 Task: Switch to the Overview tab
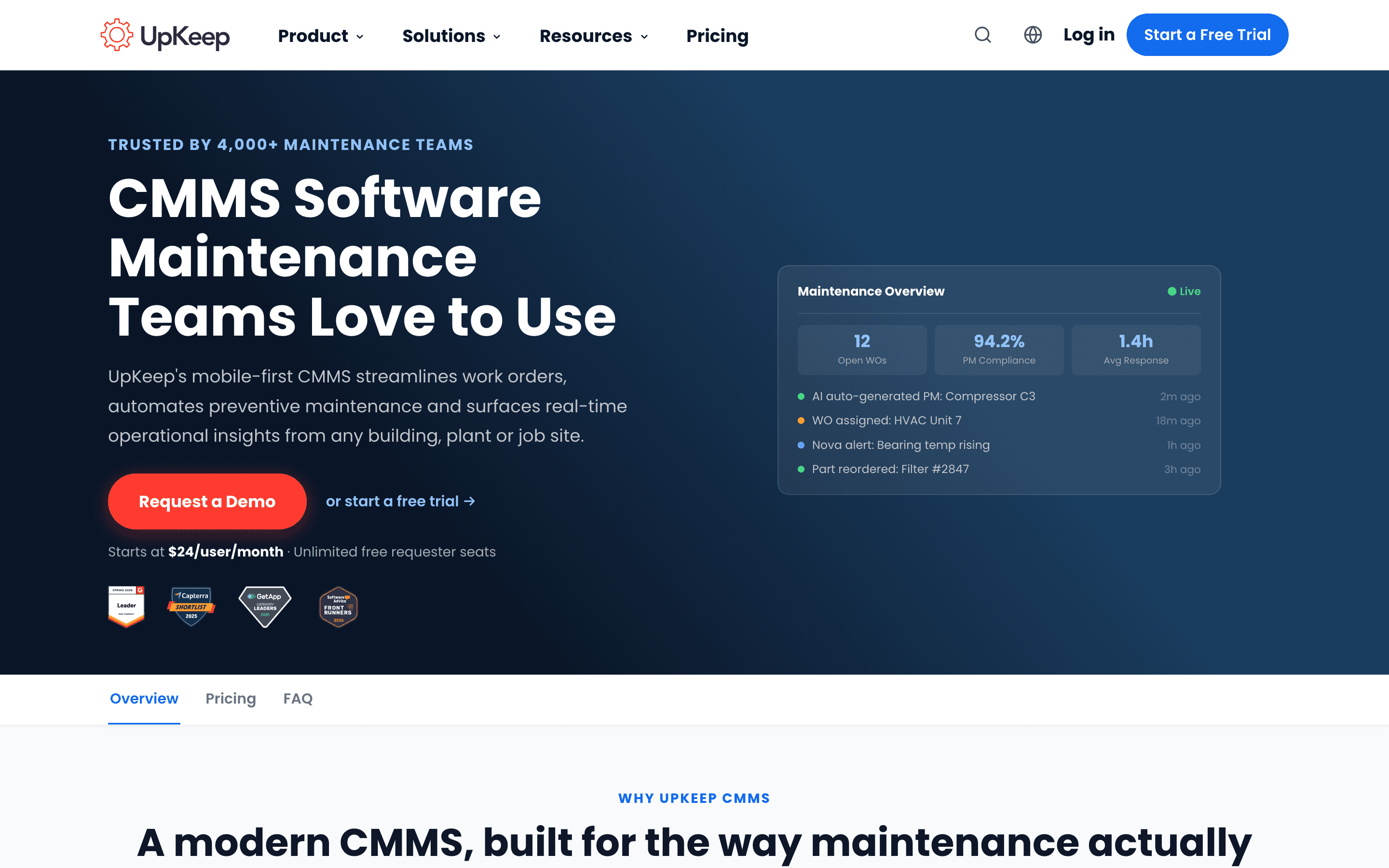[144, 699]
